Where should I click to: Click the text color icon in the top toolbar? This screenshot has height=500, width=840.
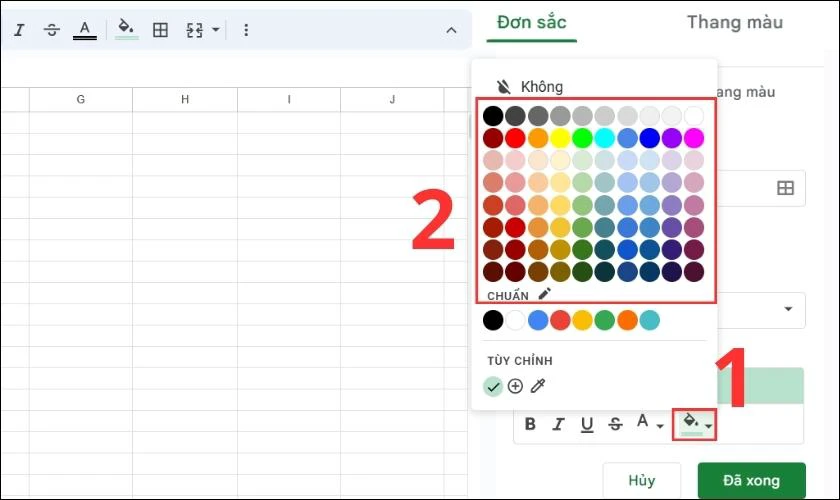point(85,30)
